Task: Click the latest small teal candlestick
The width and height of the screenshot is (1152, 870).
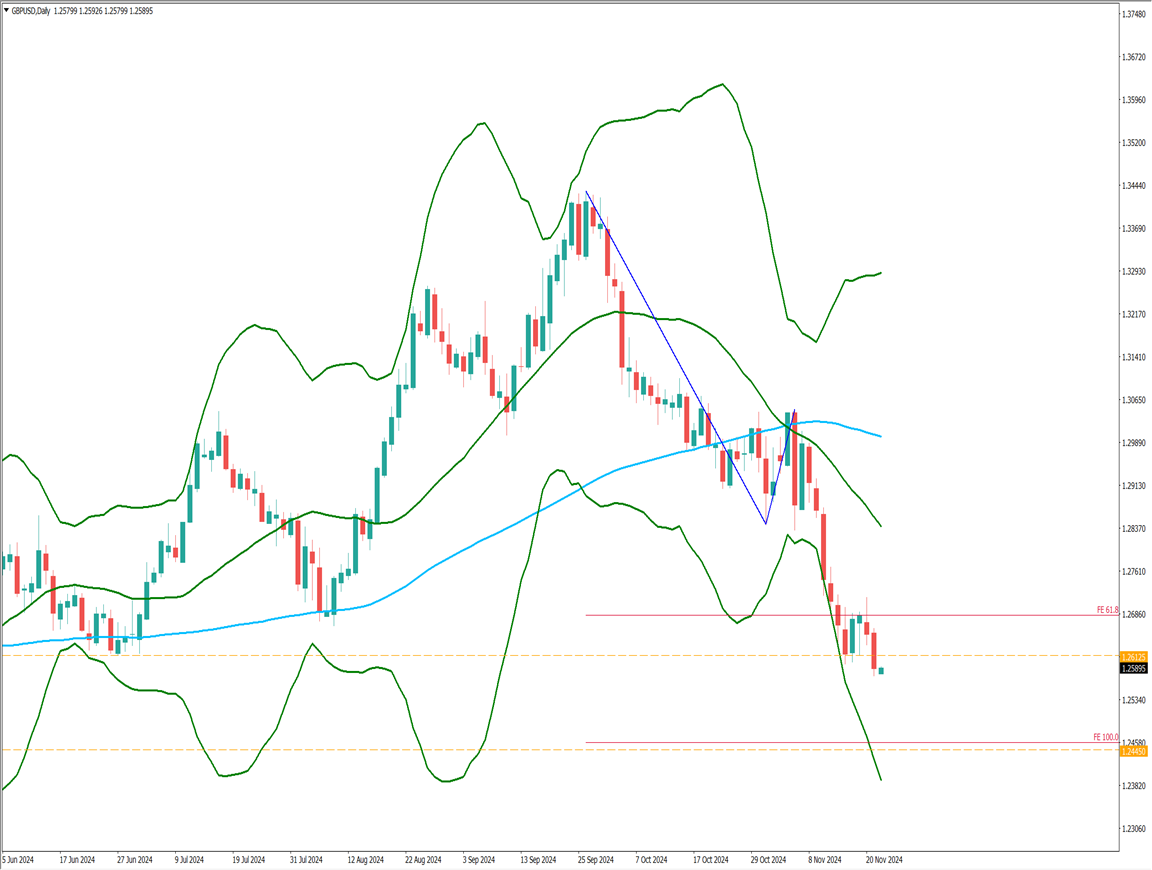Action: point(881,670)
